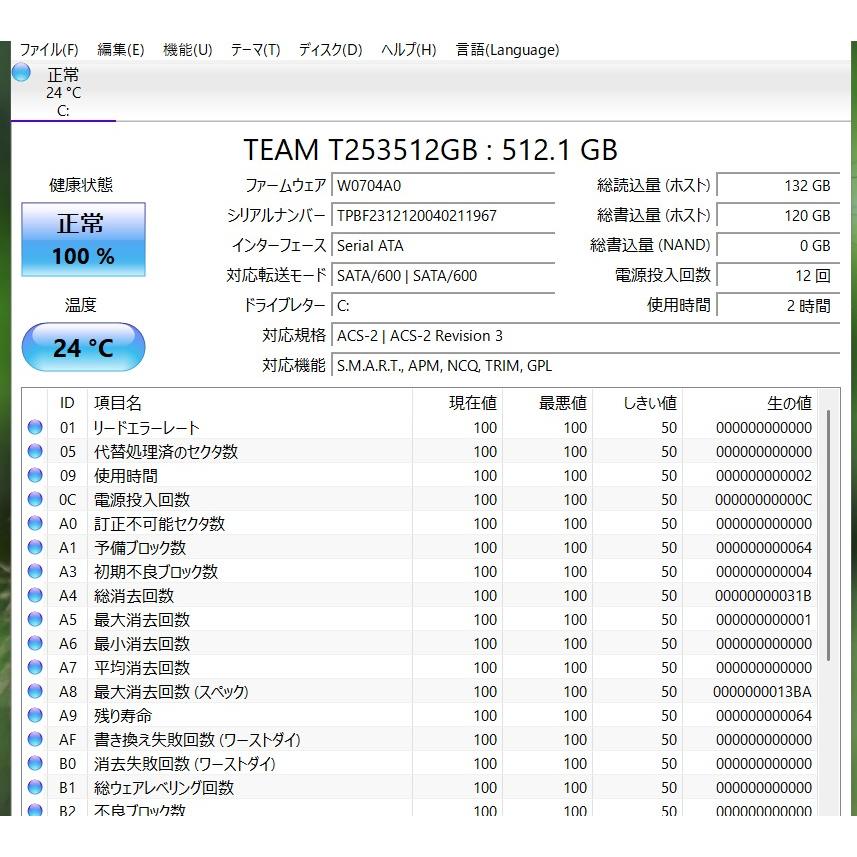Image resolution: width=857 pixels, height=857 pixels.
Task: Click total NAND writes value 0 GB
Action: point(778,245)
